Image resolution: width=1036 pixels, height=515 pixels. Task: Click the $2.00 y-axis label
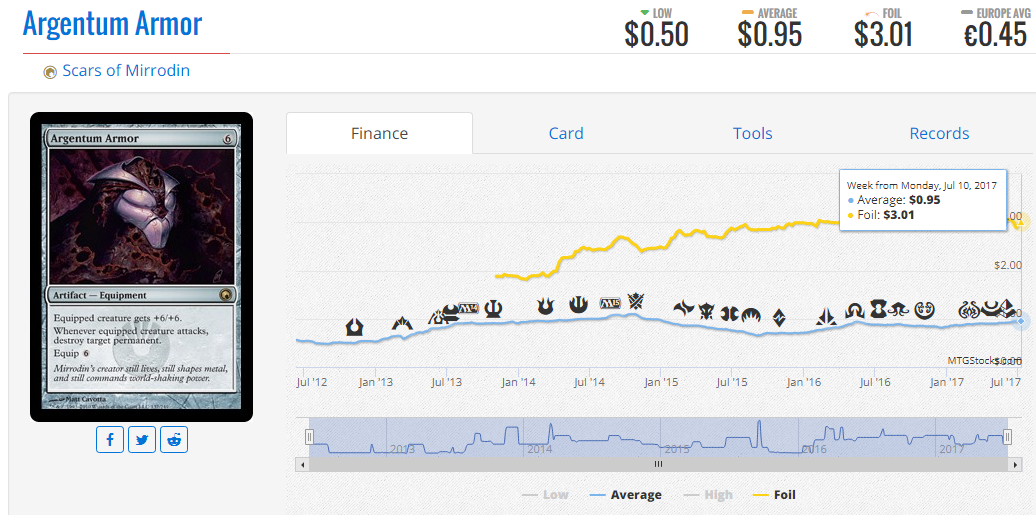click(x=1008, y=265)
